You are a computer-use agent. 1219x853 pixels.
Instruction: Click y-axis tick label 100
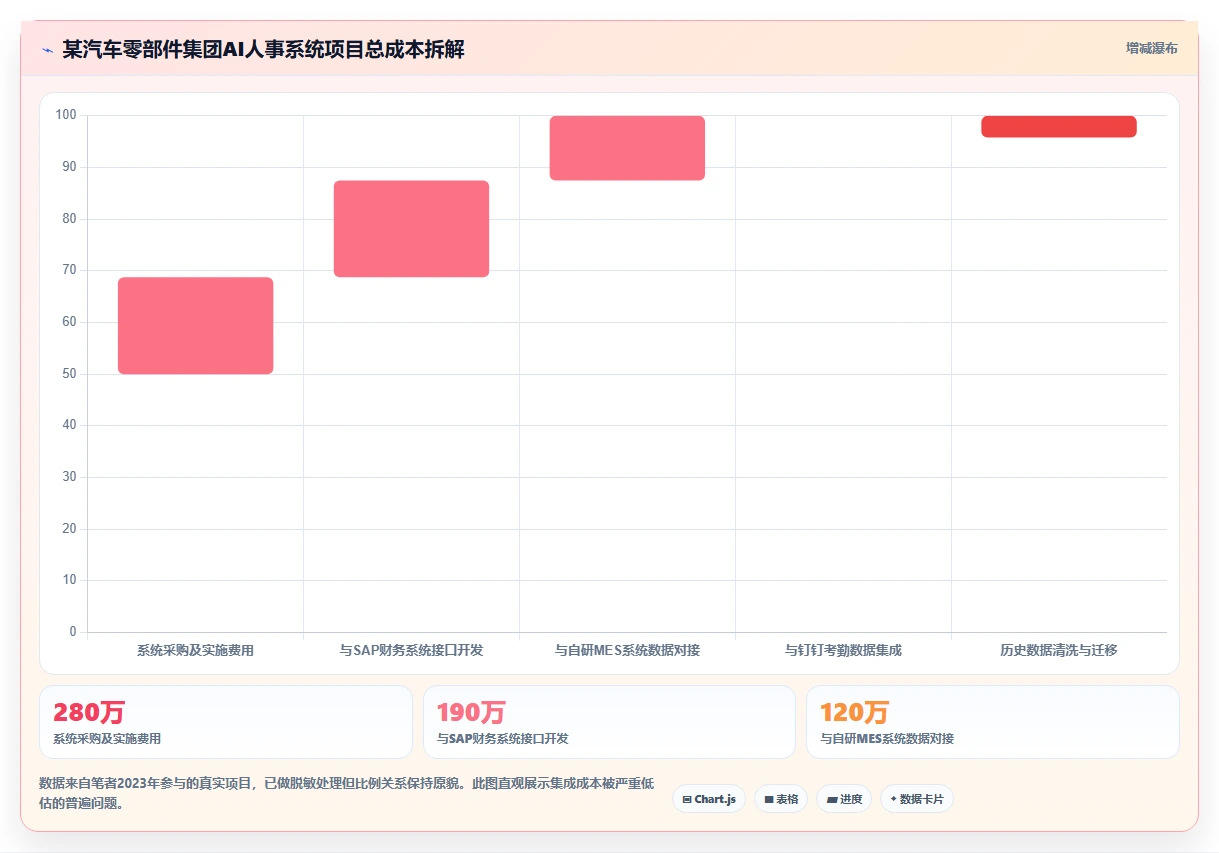tap(66, 115)
